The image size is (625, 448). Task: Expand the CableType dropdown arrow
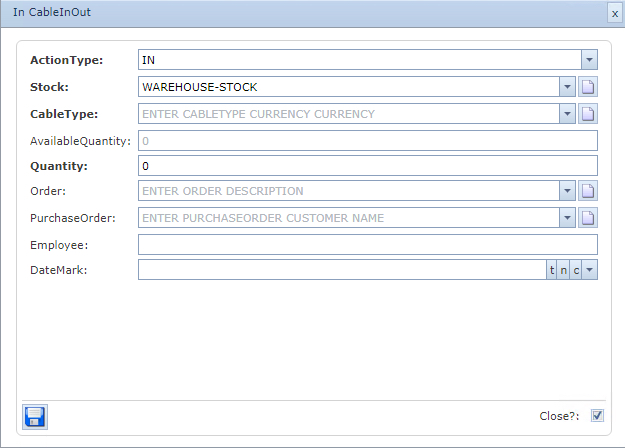pos(568,113)
